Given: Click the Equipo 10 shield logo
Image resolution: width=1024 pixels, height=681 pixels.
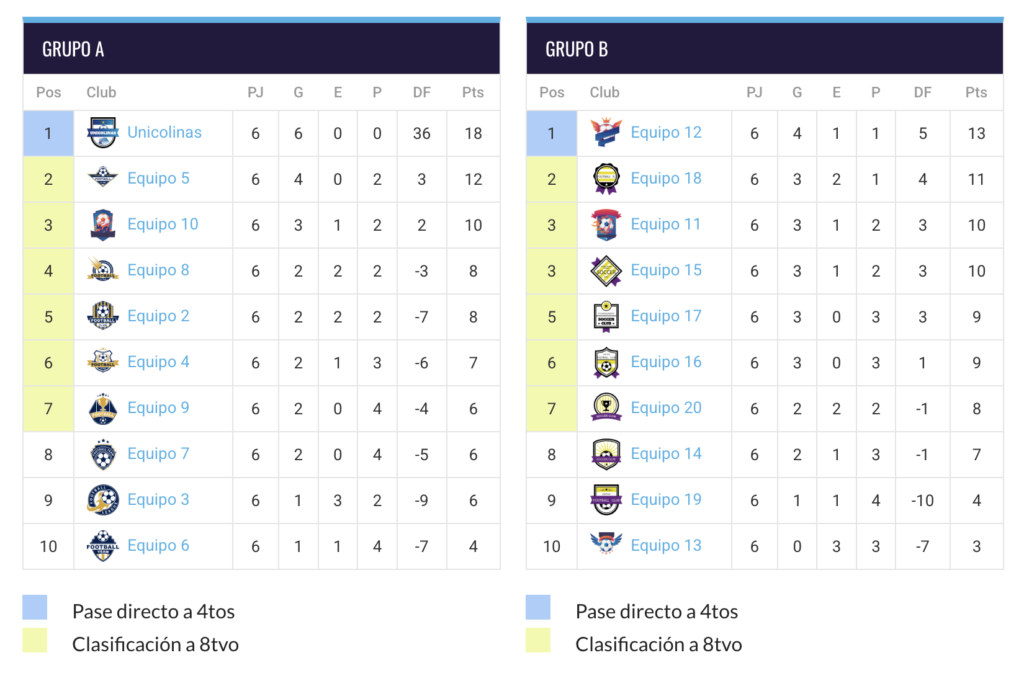Looking at the screenshot, I should [x=103, y=225].
